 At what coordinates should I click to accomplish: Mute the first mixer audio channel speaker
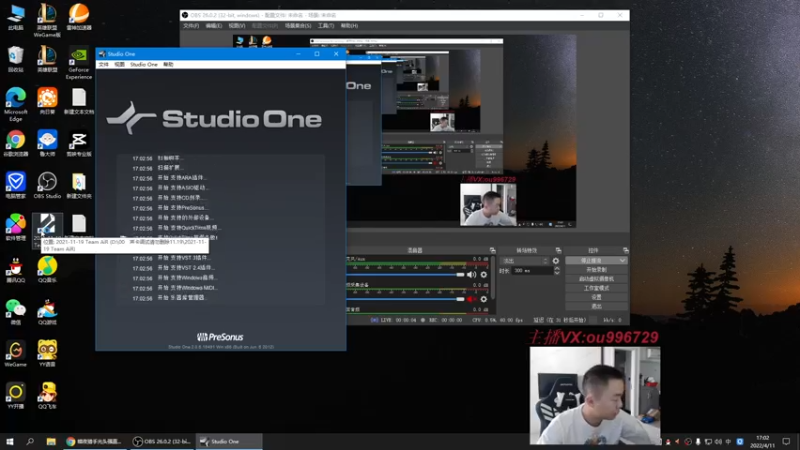point(471,274)
